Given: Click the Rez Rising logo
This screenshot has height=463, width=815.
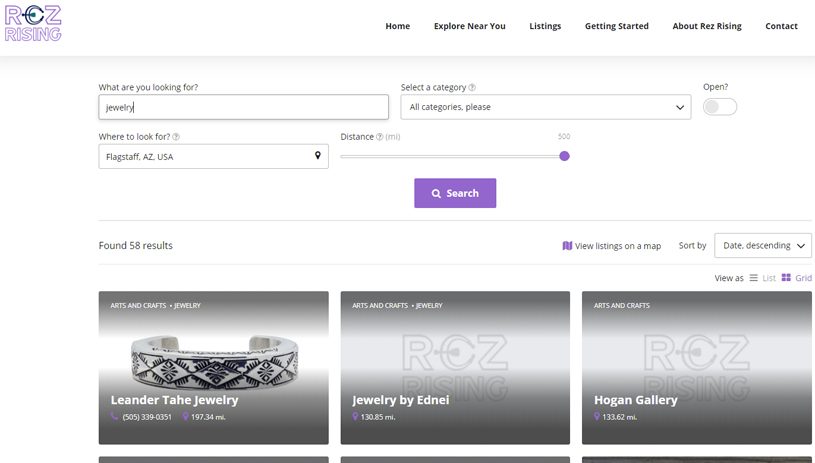Looking at the screenshot, I should (33, 23).
